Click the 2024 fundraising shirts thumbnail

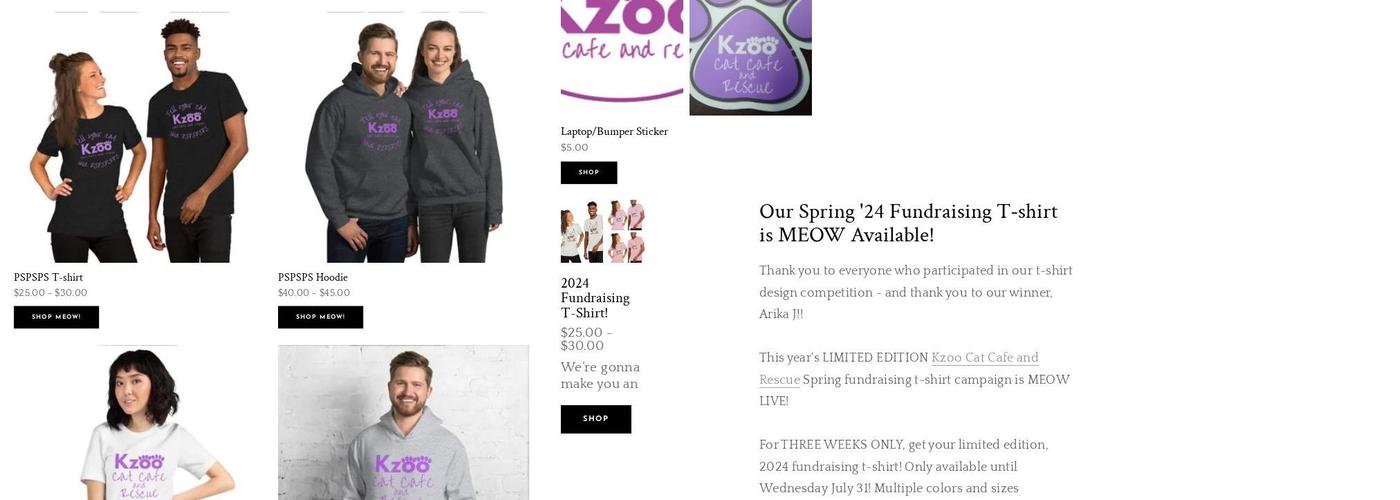(602, 231)
